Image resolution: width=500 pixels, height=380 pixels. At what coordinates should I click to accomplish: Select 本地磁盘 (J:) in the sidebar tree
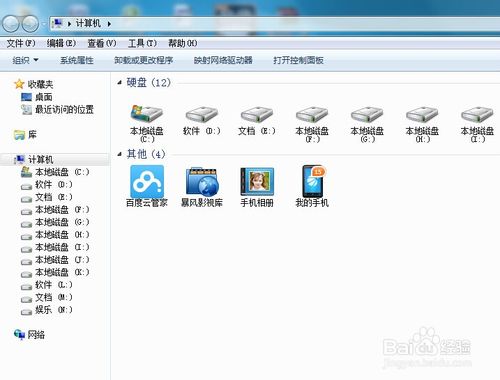[55, 260]
